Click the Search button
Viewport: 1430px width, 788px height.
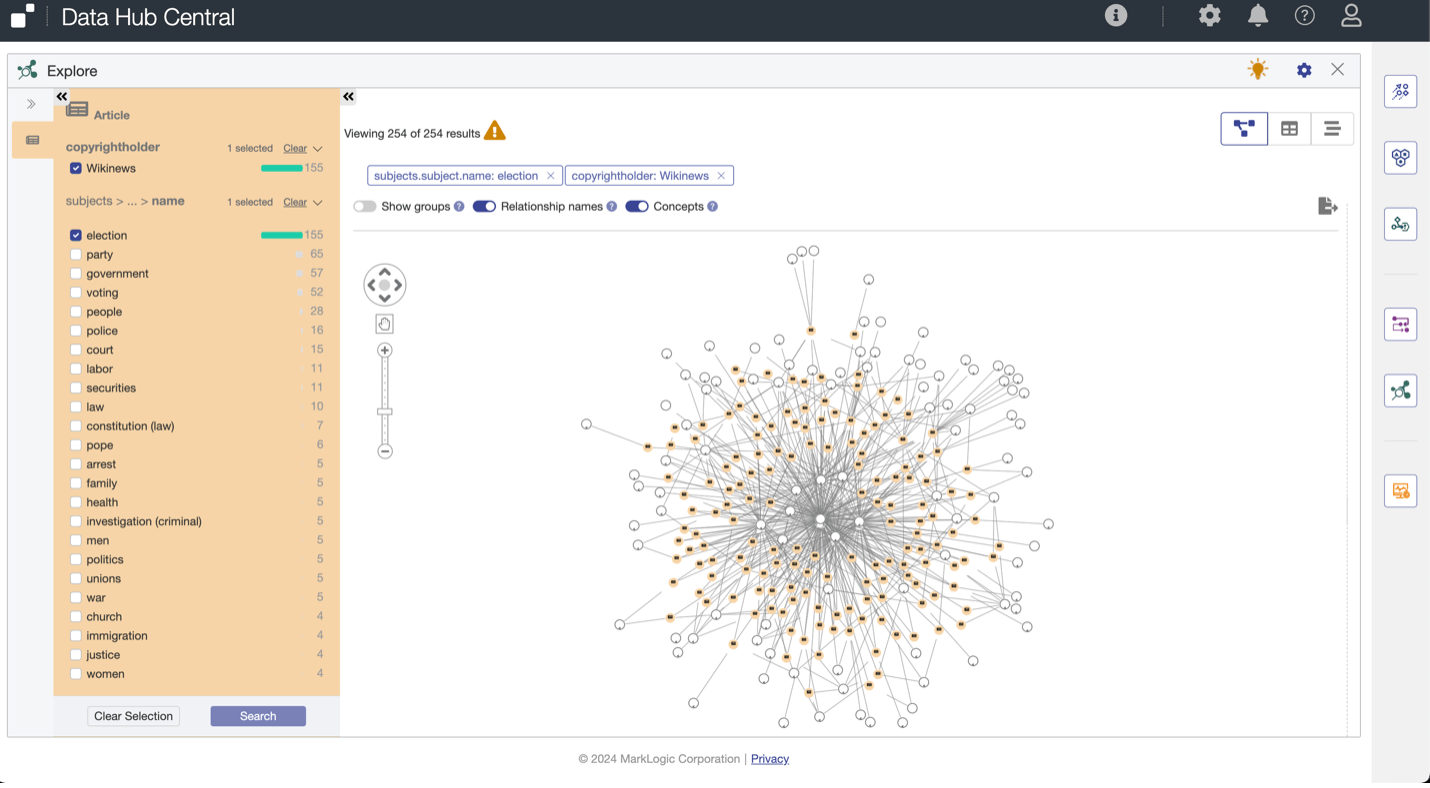click(258, 716)
